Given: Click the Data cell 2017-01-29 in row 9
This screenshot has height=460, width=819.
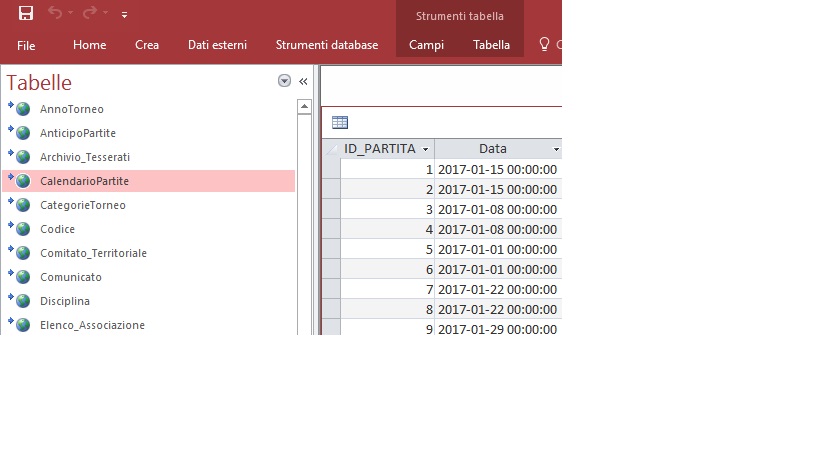Looking at the screenshot, I should (498, 329).
